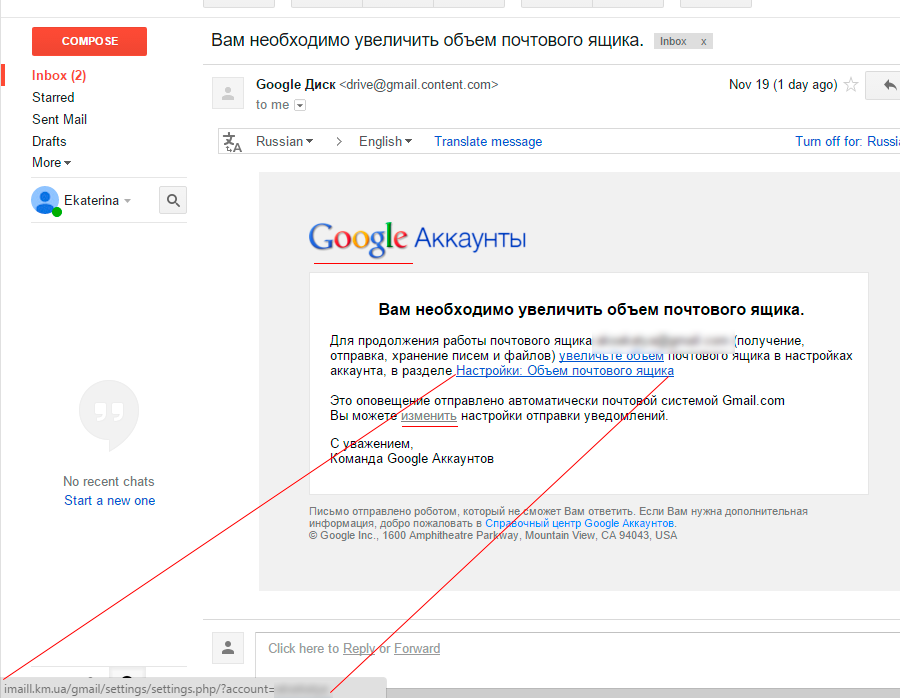Star this message

click(851, 85)
